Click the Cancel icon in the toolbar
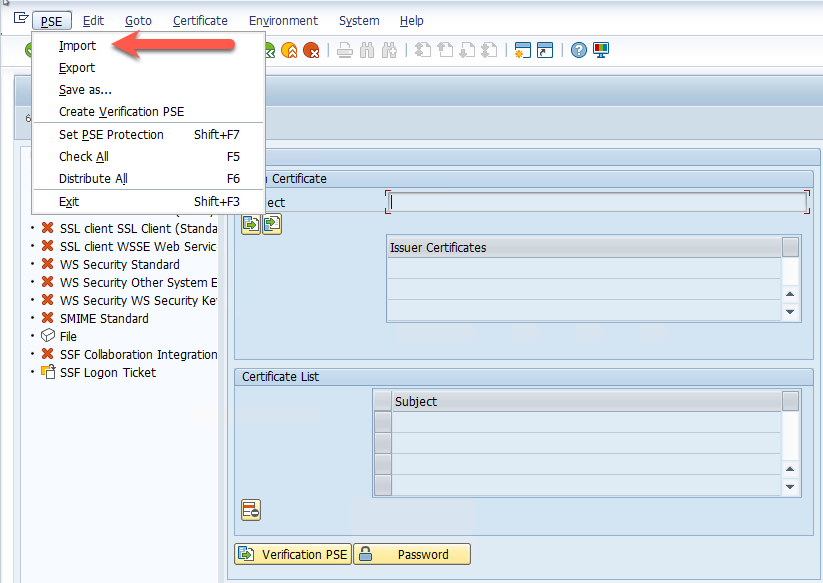823x583 pixels. (311, 50)
